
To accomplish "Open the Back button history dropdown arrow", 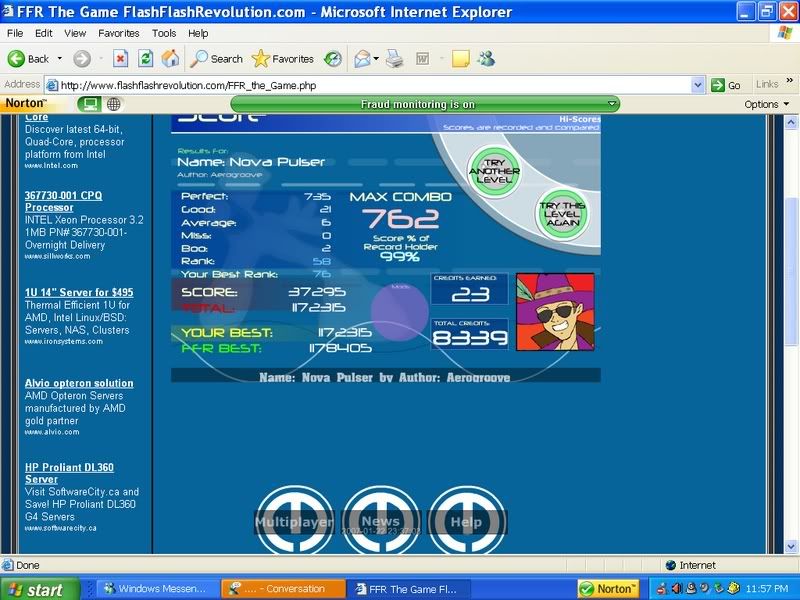I will (x=58, y=59).
